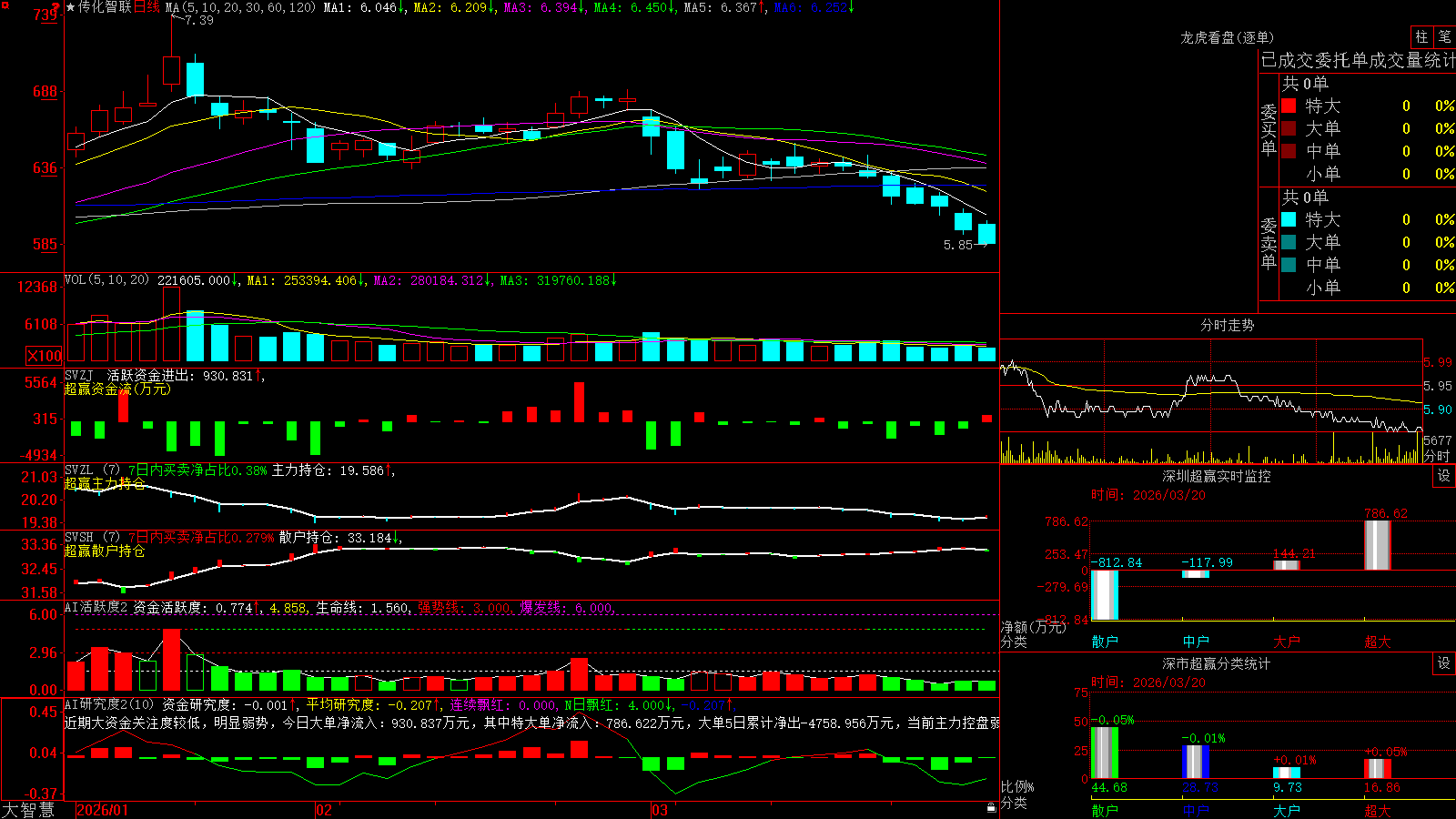Click the 02 month marker on timeline

(x=323, y=810)
